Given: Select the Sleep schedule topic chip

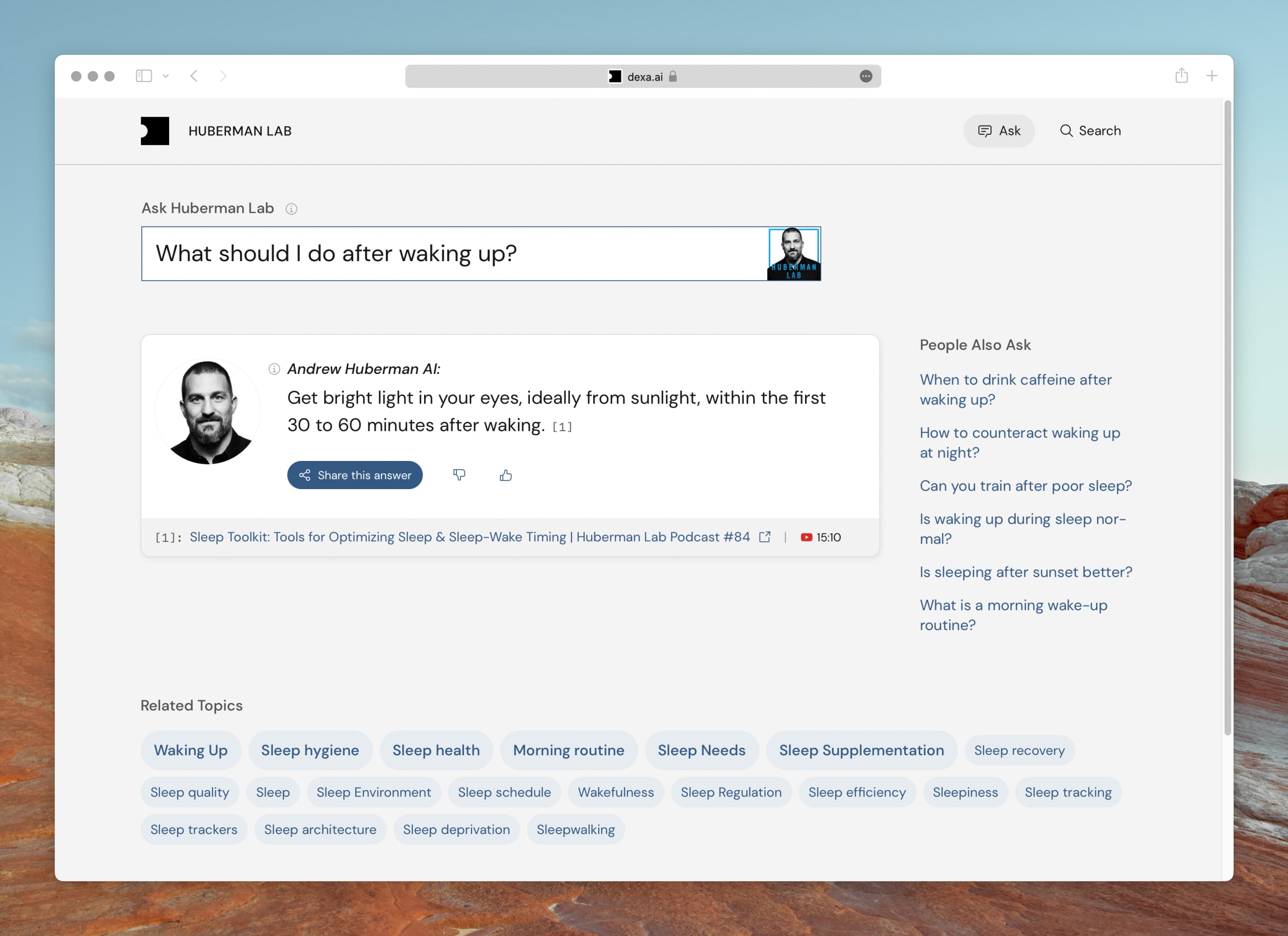Looking at the screenshot, I should [x=504, y=792].
